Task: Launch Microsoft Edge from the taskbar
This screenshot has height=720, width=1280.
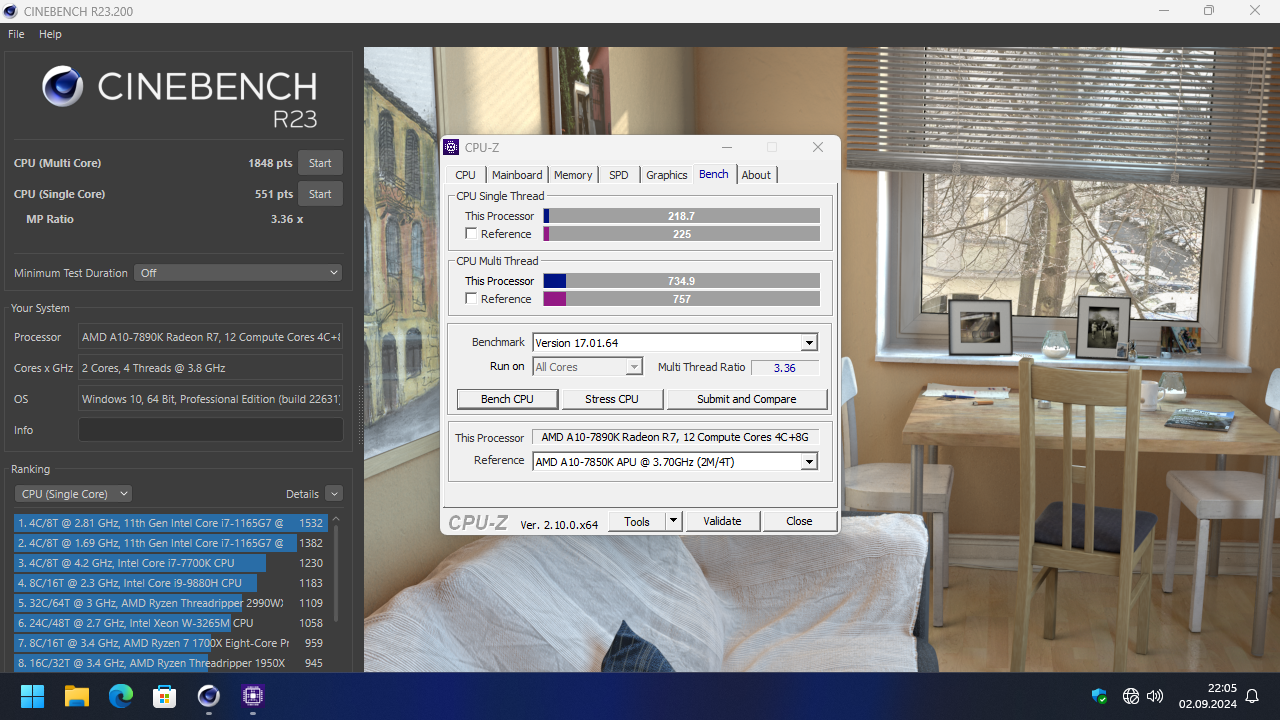Action: (120, 695)
